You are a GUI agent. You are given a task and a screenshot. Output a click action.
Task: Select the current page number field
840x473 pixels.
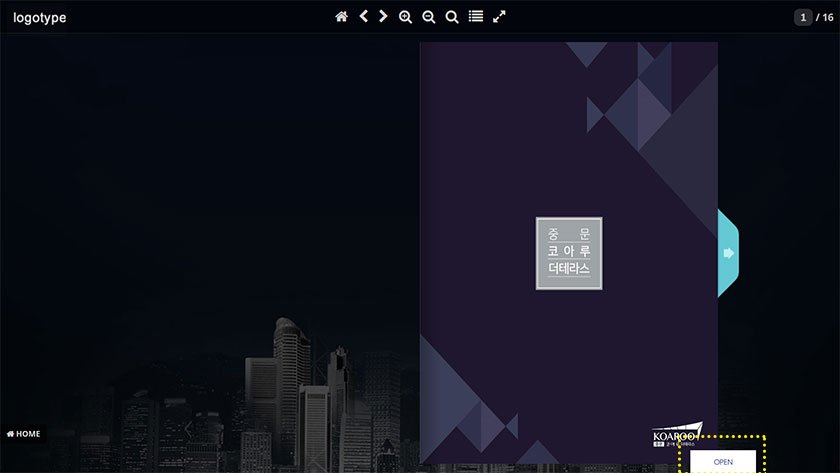(x=803, y=18)
